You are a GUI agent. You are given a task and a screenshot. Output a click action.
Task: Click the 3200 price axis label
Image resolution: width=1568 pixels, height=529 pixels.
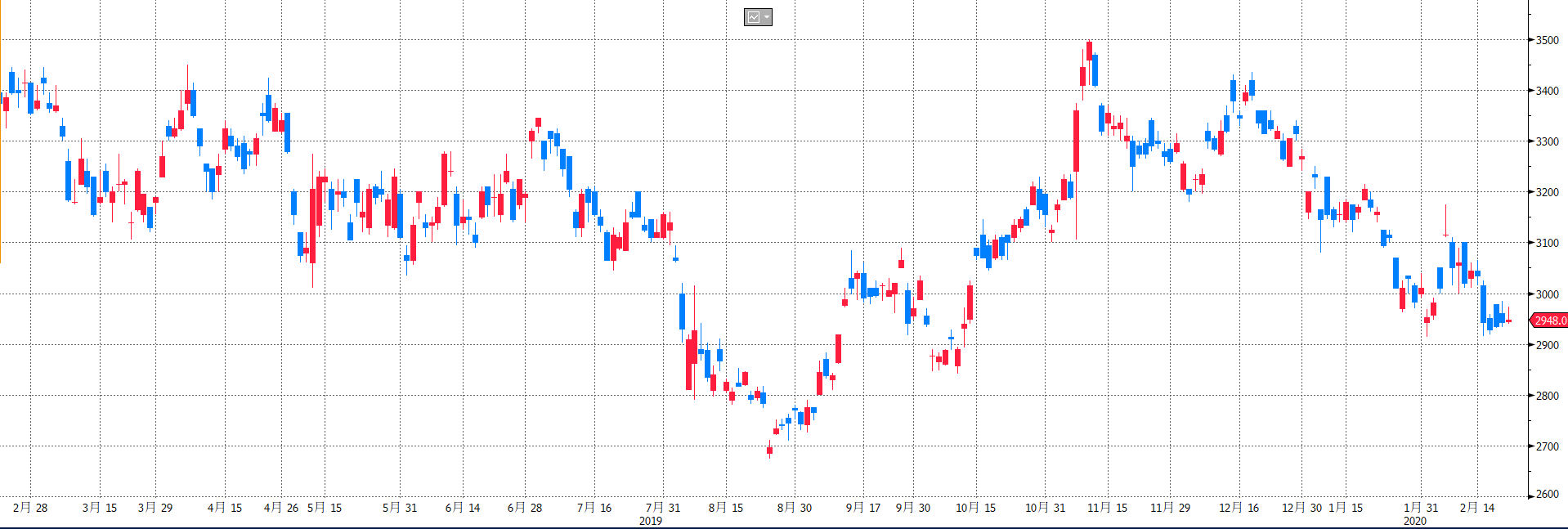click(x=1547, y=192)
